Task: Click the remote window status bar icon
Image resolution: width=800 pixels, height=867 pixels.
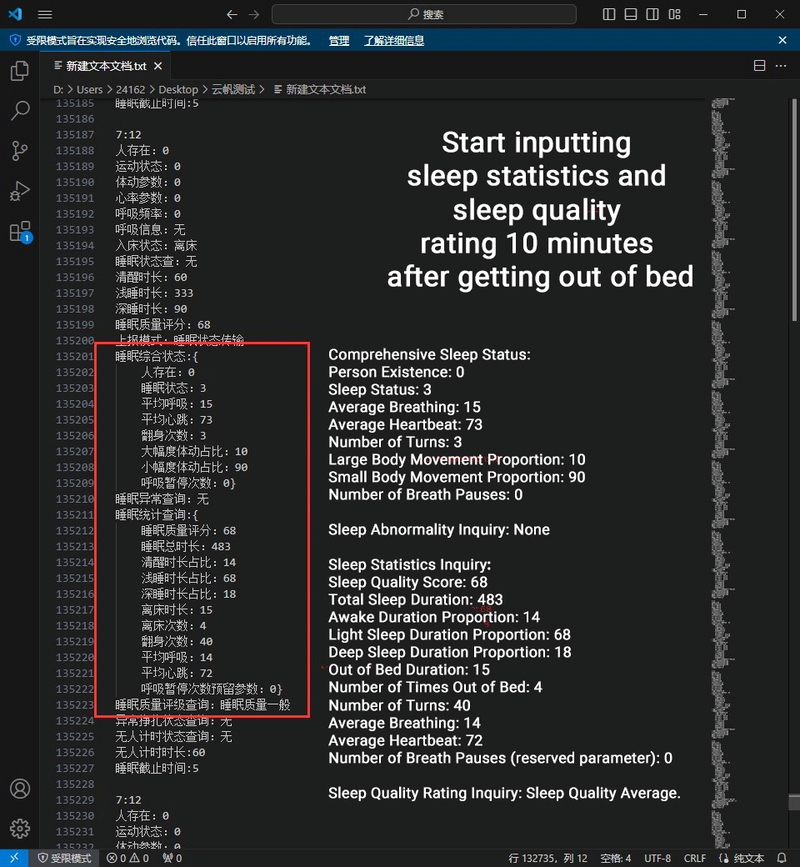Action: click(x=15, y=858)
